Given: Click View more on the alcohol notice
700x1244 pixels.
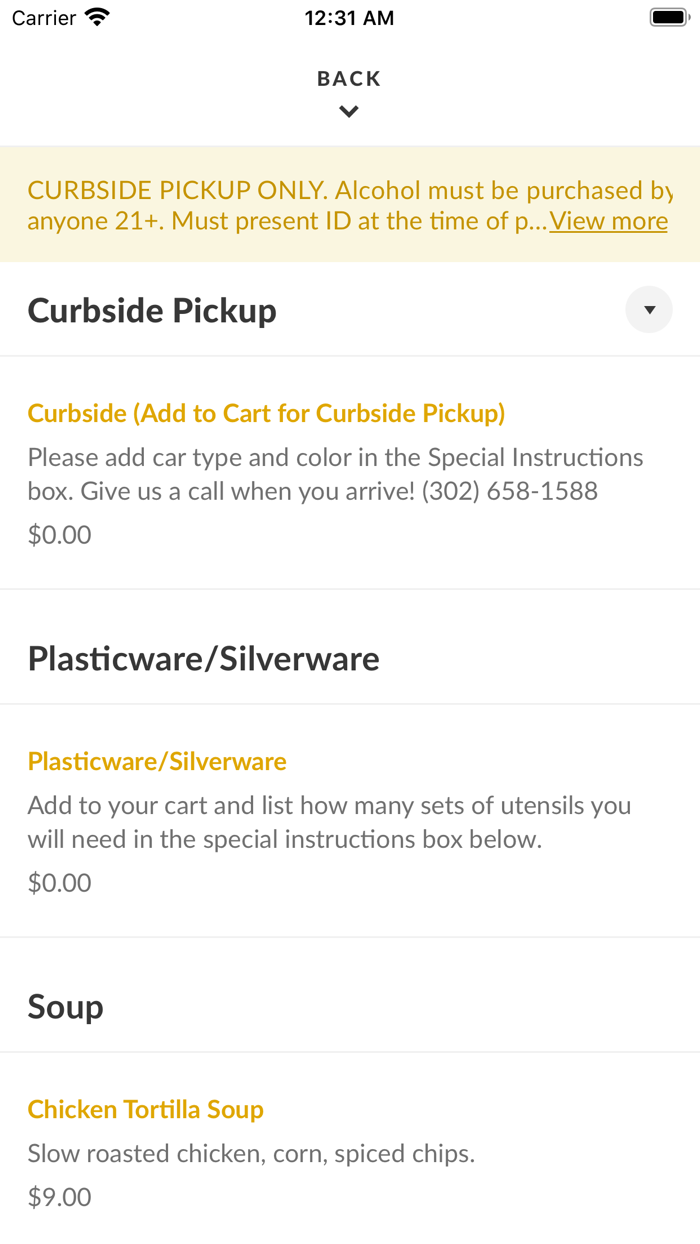Looking at the screenshot, I should tap(608, 221).
